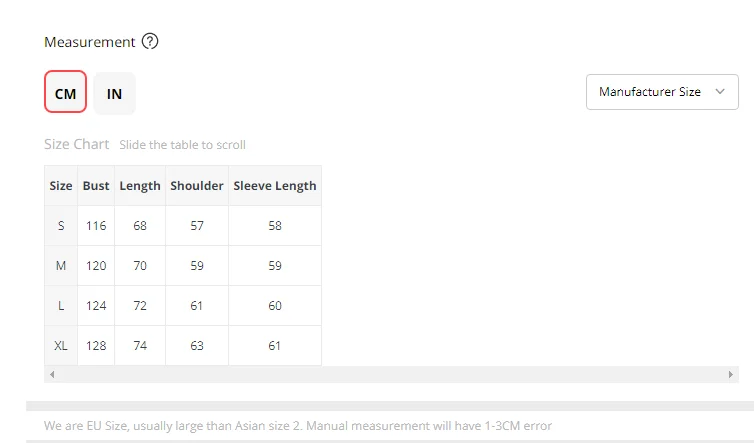This screenshot has height=443, width=754.
Task: Switch units to IN
Action: (114, 93)
